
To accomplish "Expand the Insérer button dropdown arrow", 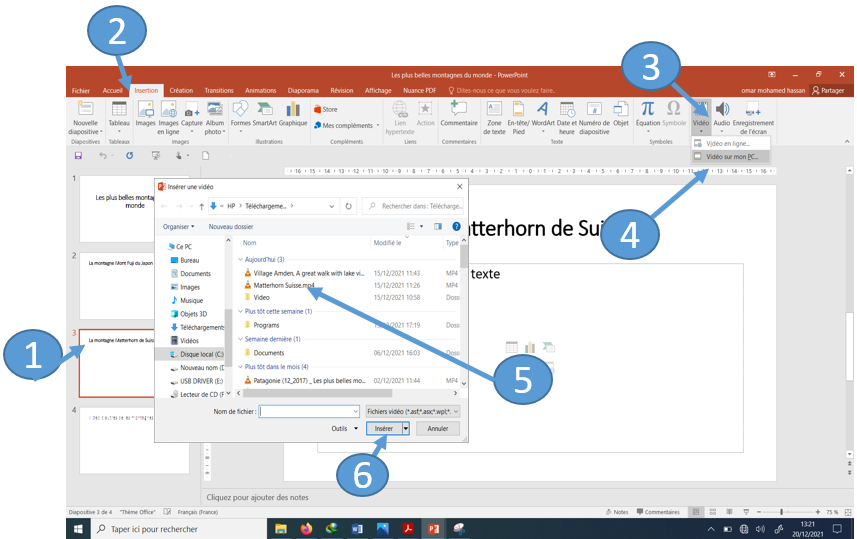I will (405, 428).
